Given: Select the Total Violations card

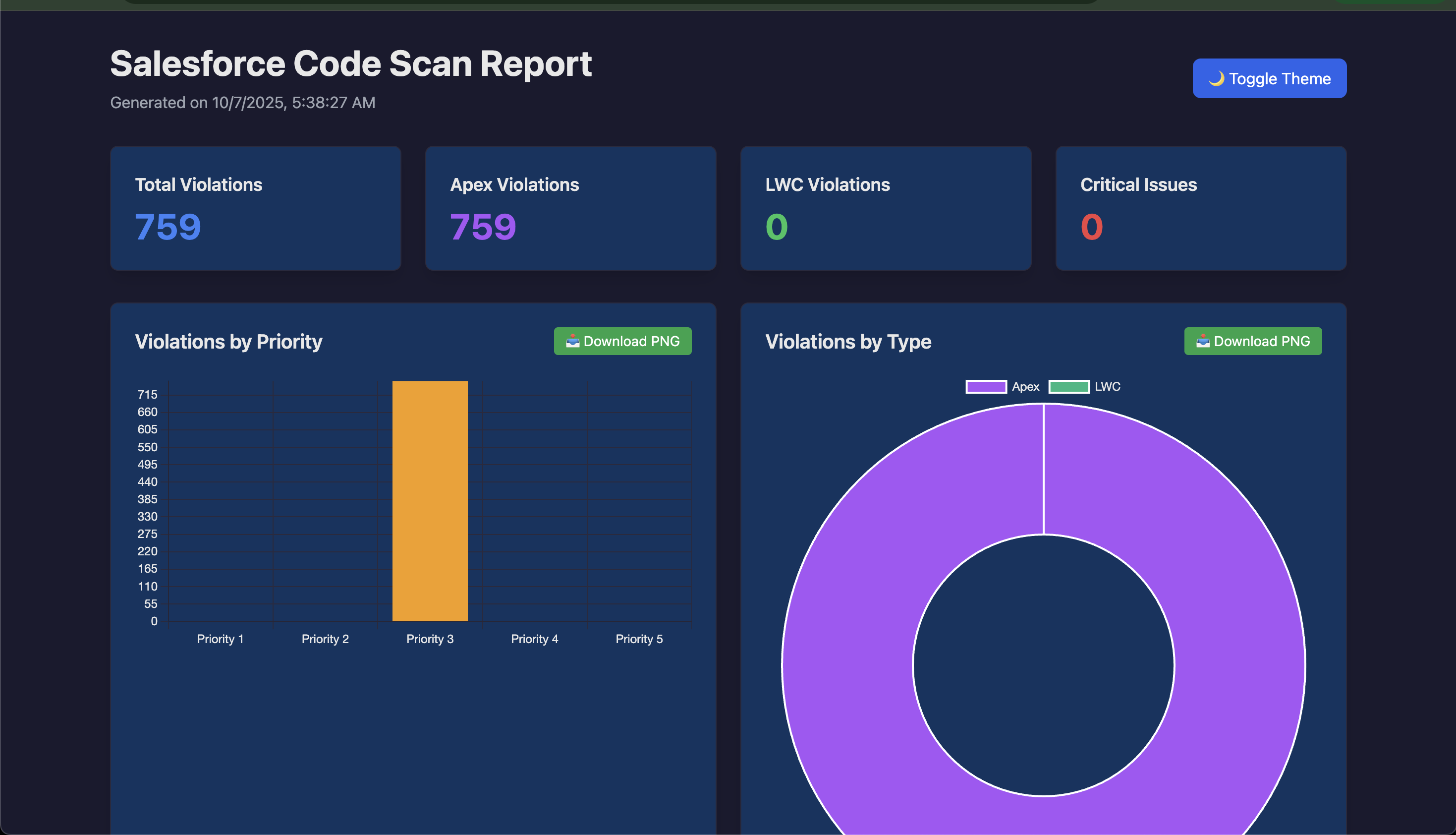Looking at the screenshot, I should click(x=256, y=208).
